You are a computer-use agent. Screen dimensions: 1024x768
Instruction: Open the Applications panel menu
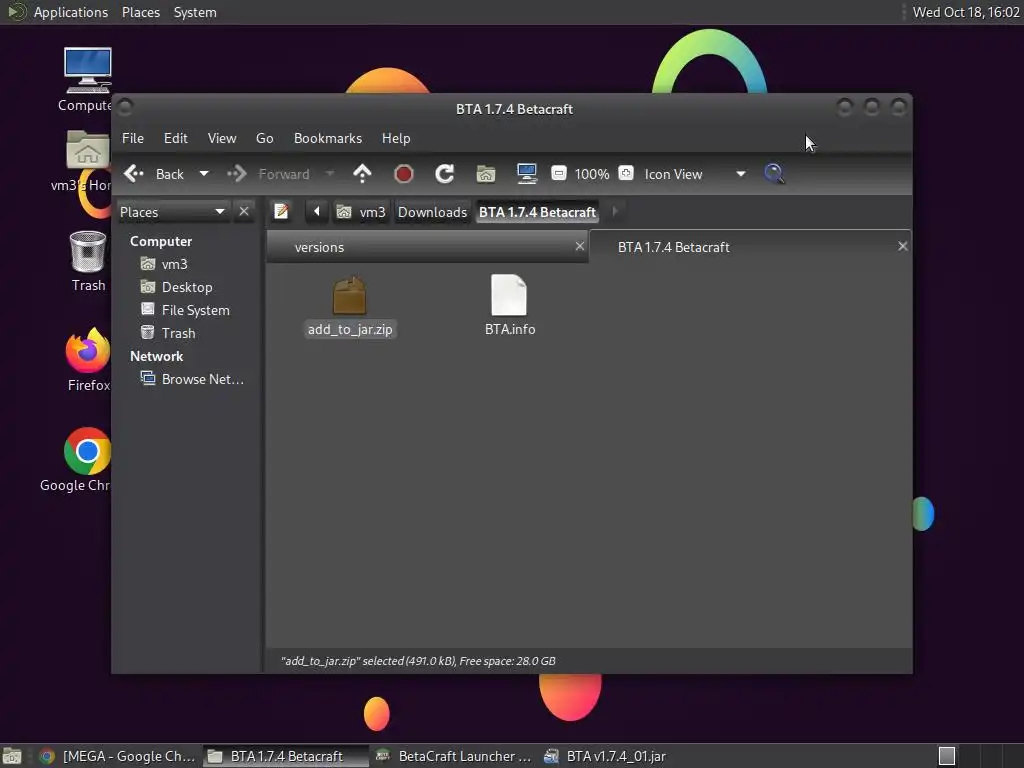[71, 12]
